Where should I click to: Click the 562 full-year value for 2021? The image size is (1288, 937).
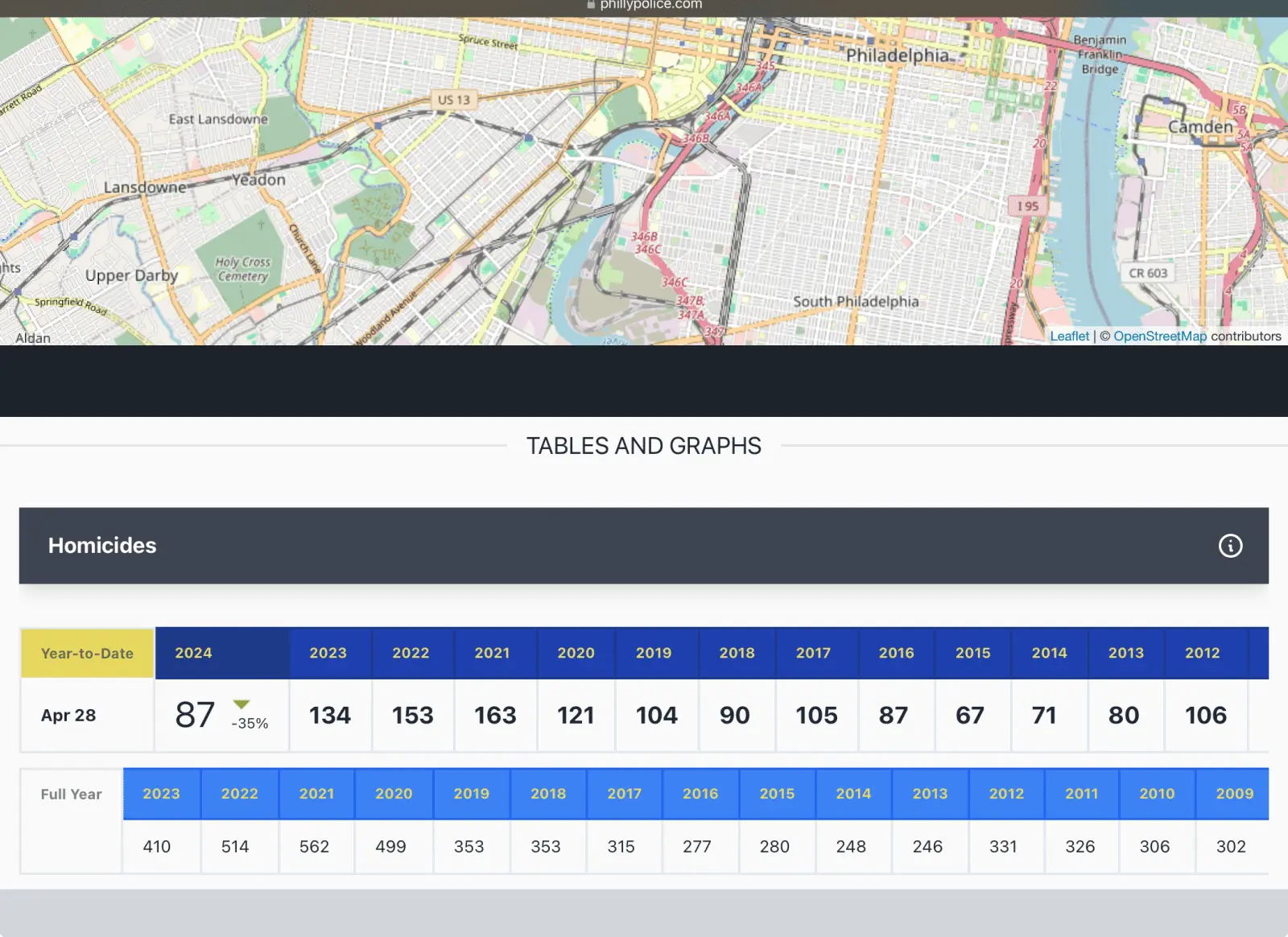point(314,847)
